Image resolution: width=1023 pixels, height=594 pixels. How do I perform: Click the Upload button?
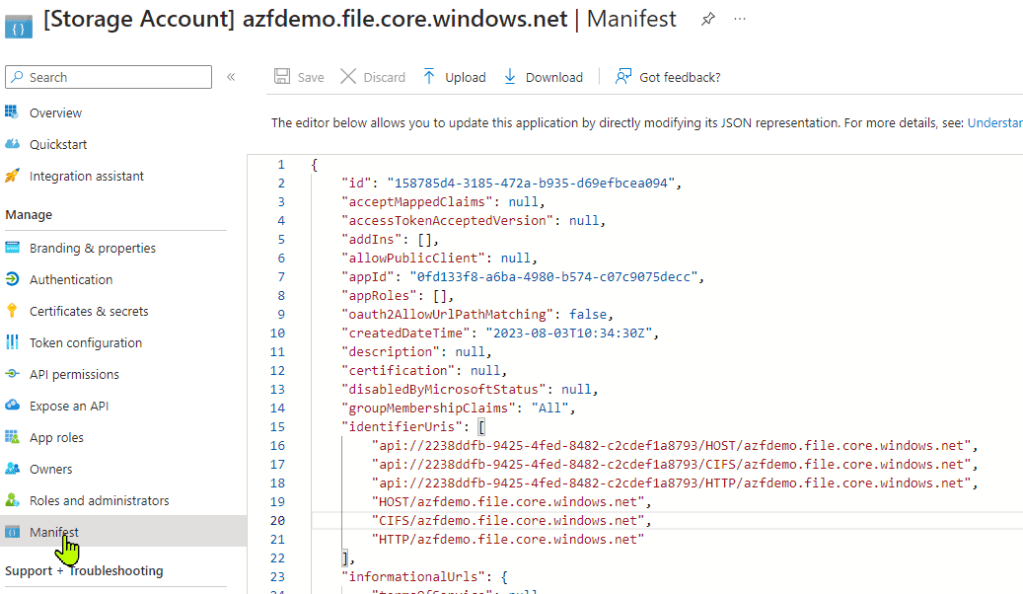coord(454,77)
